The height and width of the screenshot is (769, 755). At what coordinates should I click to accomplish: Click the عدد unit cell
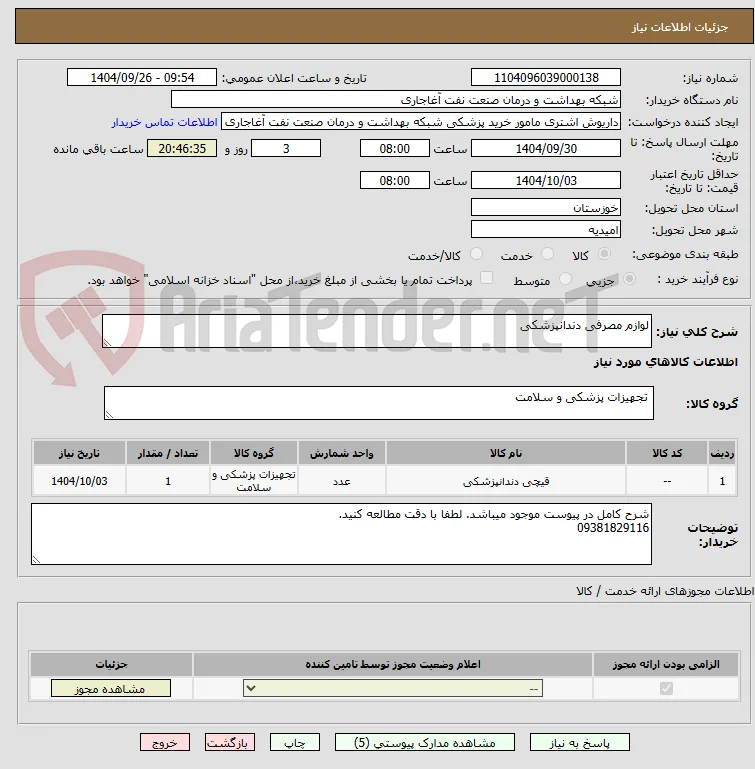[341, 481]
